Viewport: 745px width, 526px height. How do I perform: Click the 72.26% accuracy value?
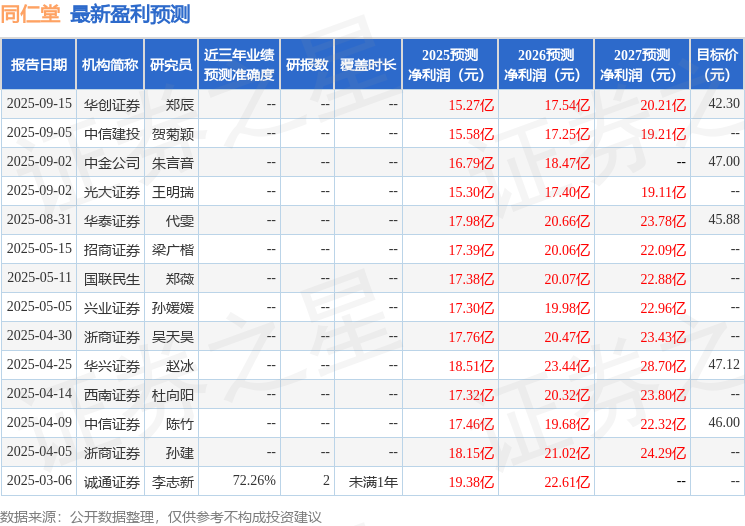pos(254,480)
